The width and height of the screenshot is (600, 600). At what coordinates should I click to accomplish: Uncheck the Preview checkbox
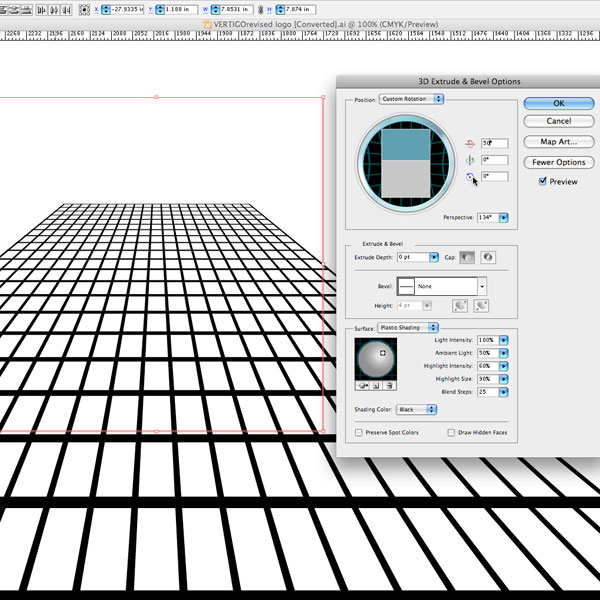click(x=543, y=181)
